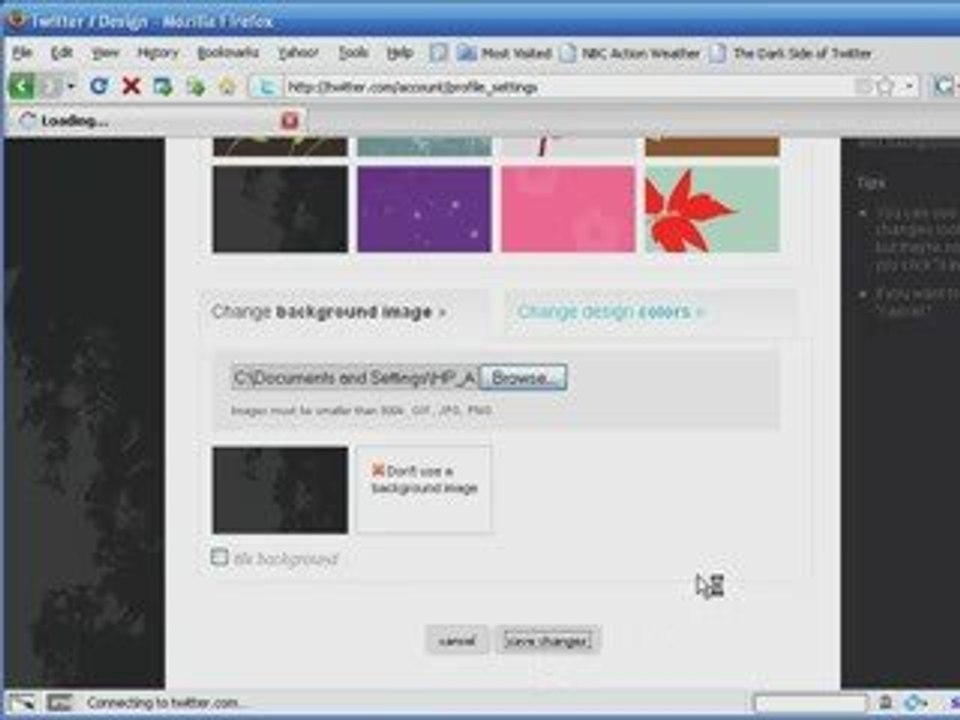Select the current dark background image preview
Viewport: 960px width, 720px height.
click(280, 490)
